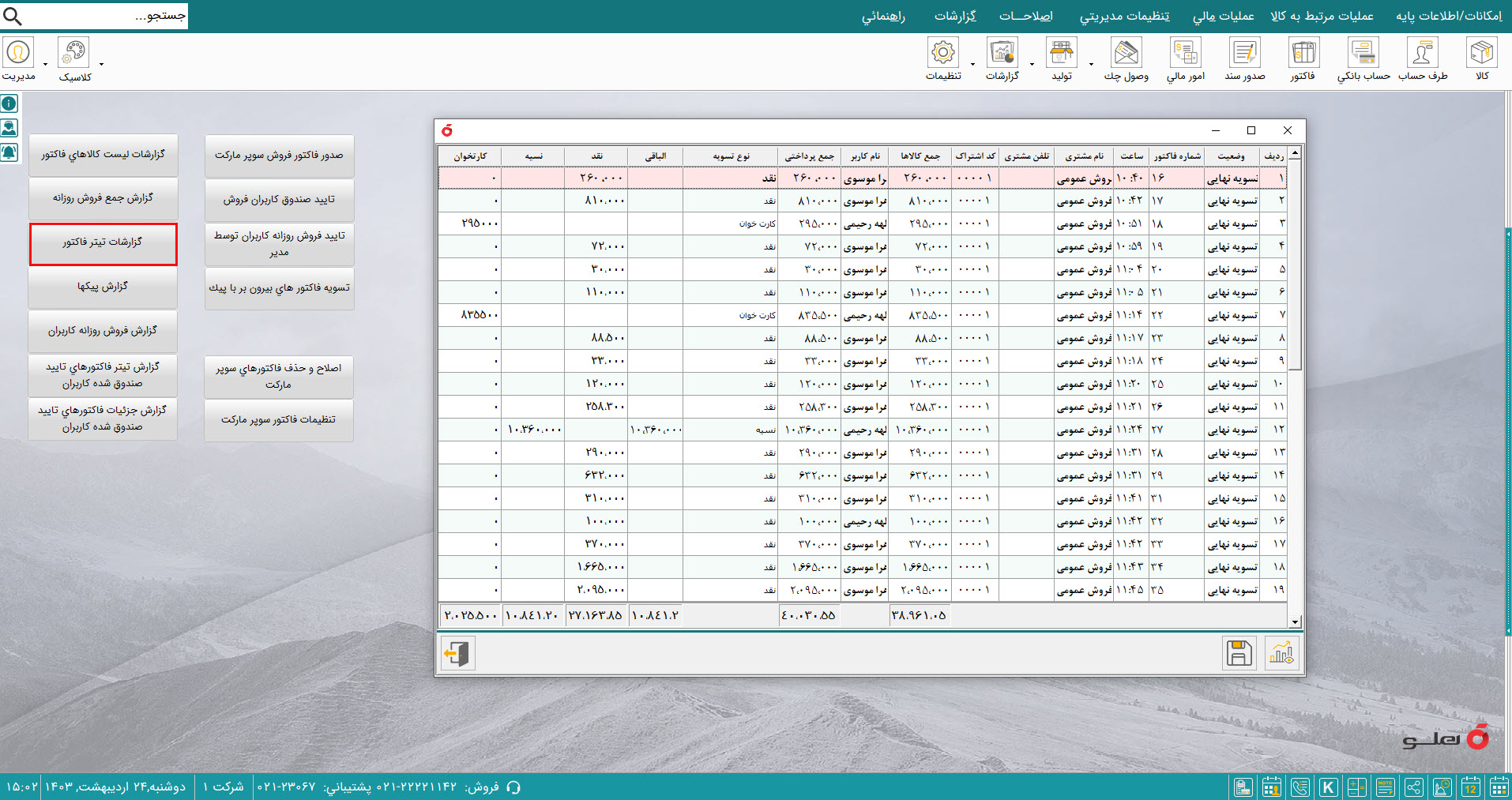Click تنظیمات فاکتور سوپر مارکت button

pos(278,420)
